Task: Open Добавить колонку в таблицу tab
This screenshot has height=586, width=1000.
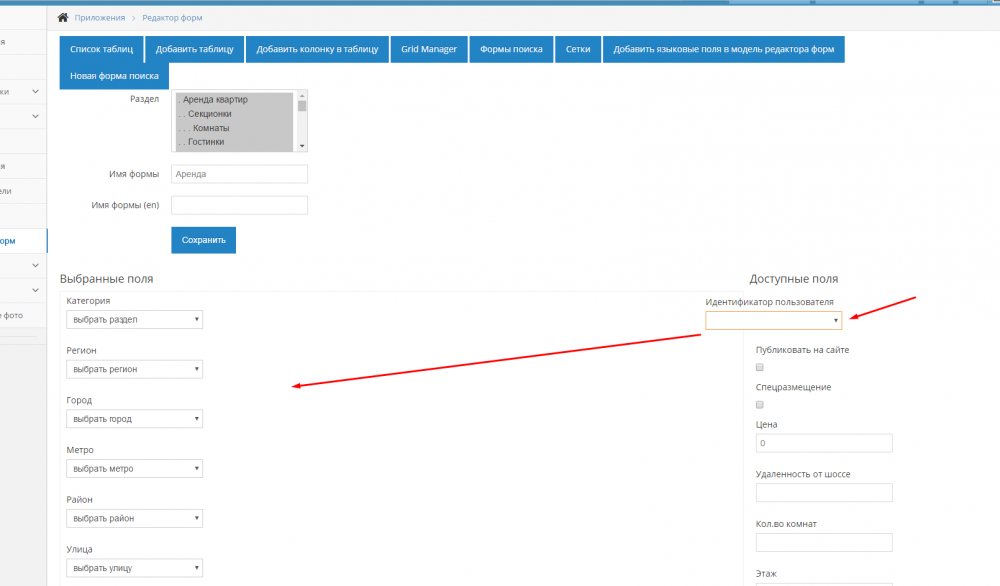Action: click(x=317, y=49)
